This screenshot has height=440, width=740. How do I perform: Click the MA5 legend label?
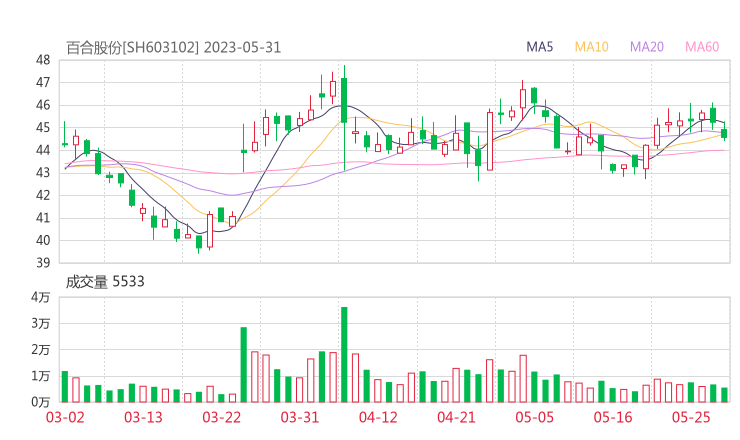(539, 47)
